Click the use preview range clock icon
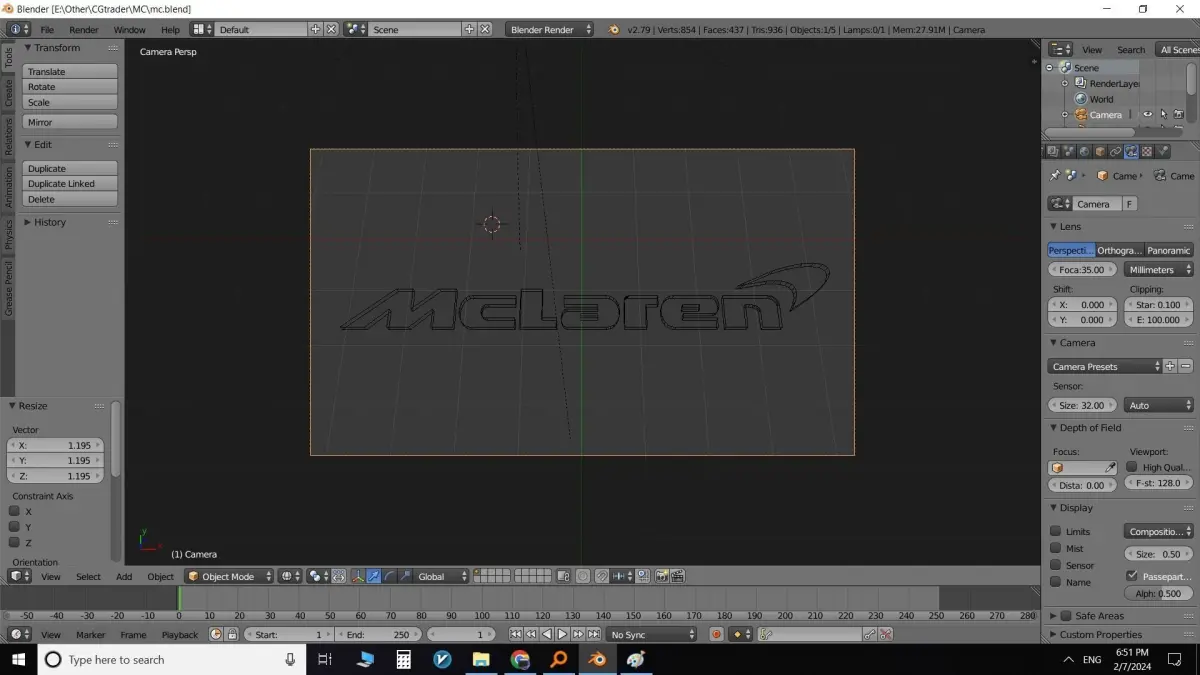The image size is (1200, 675). pyautogui.click(x=216, y=634)
